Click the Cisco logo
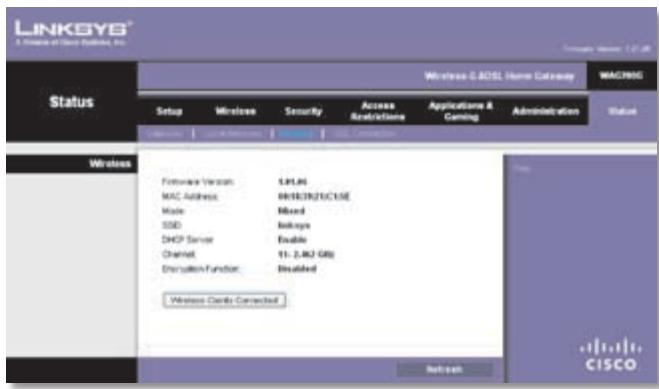The height and width of the screenshot is (389, 659). point(611,355)
